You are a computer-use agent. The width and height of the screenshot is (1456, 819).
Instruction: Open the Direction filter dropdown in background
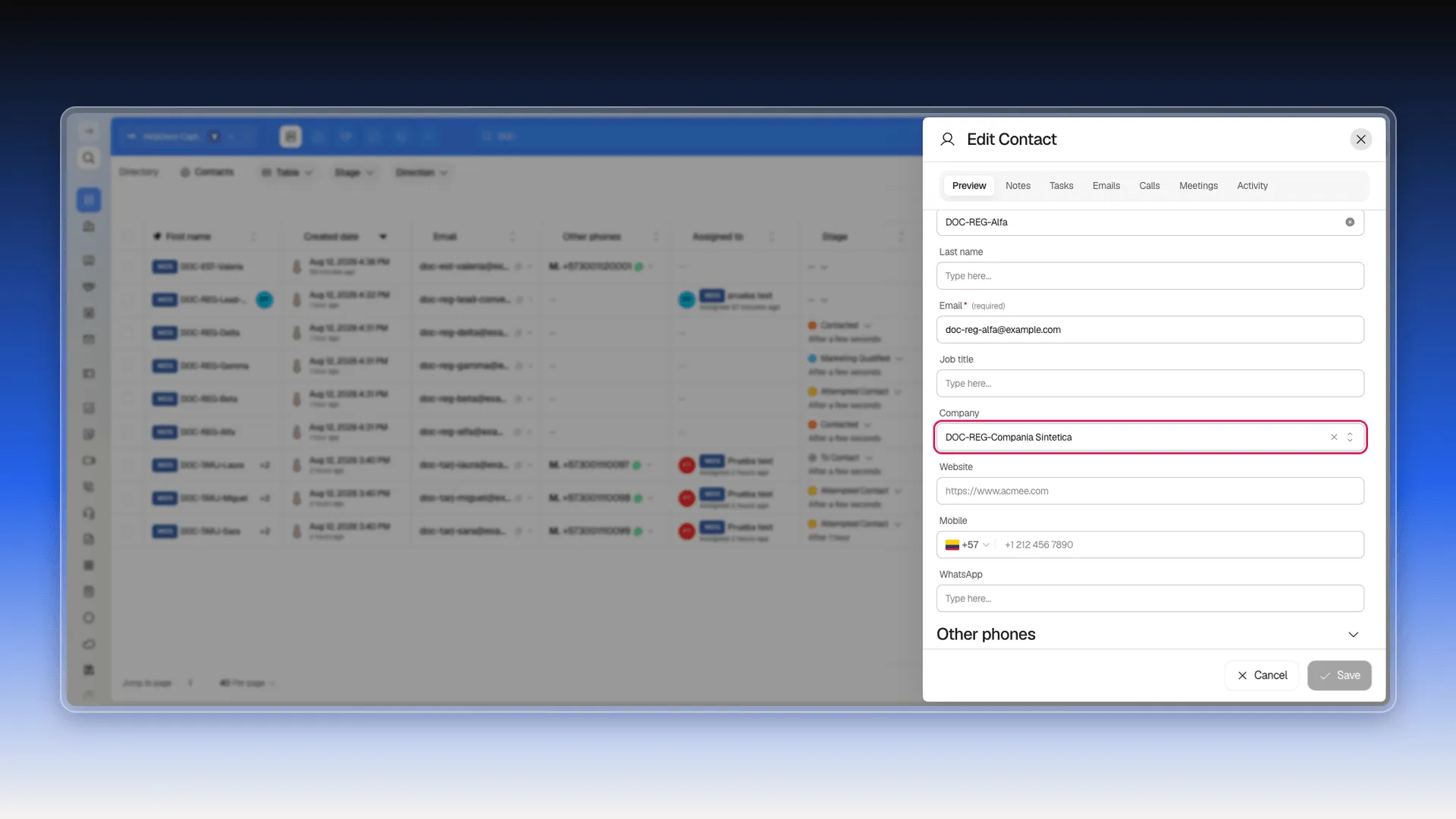[x=422, y=173]
